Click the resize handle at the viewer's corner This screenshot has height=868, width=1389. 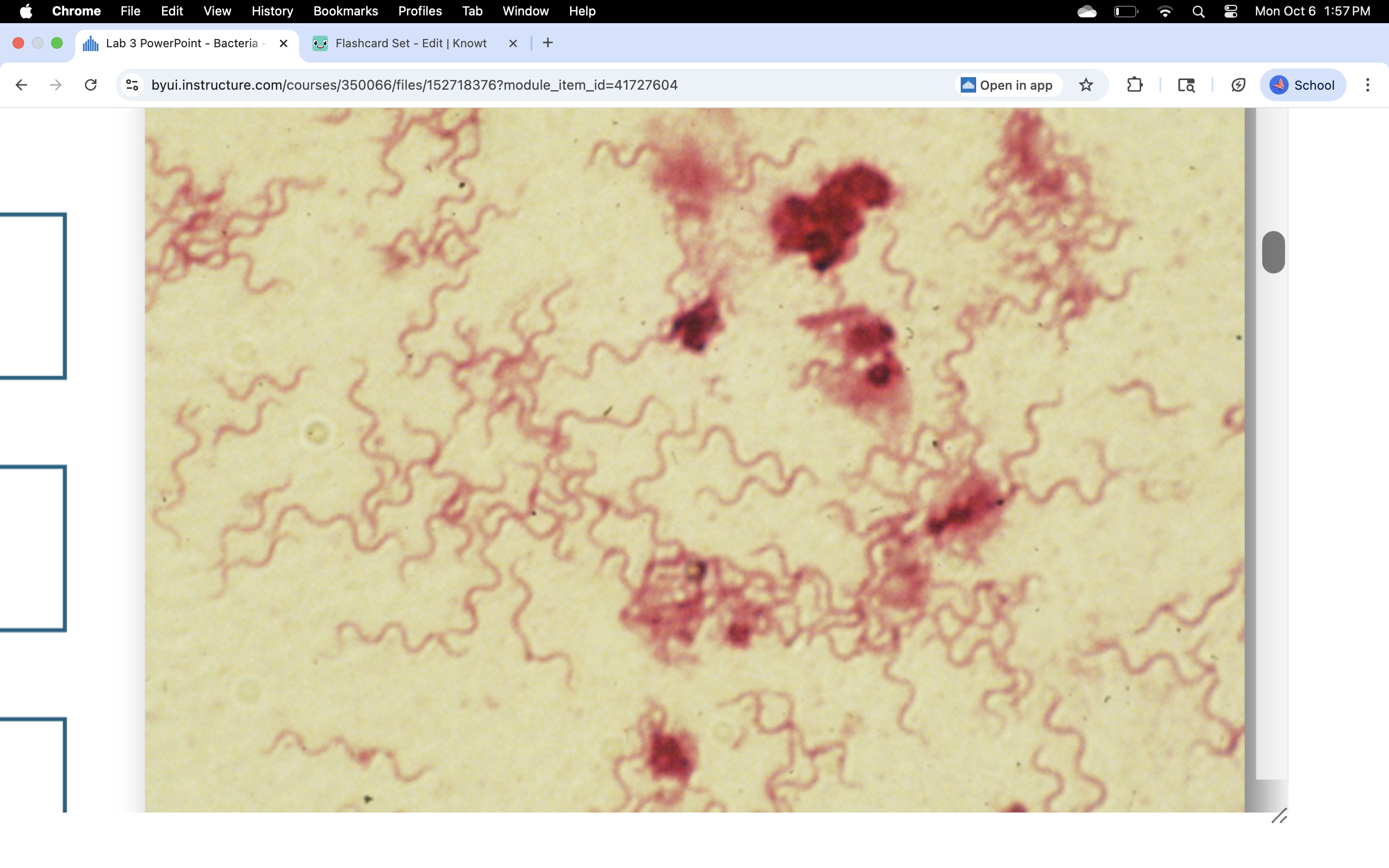pos(1279,816)
